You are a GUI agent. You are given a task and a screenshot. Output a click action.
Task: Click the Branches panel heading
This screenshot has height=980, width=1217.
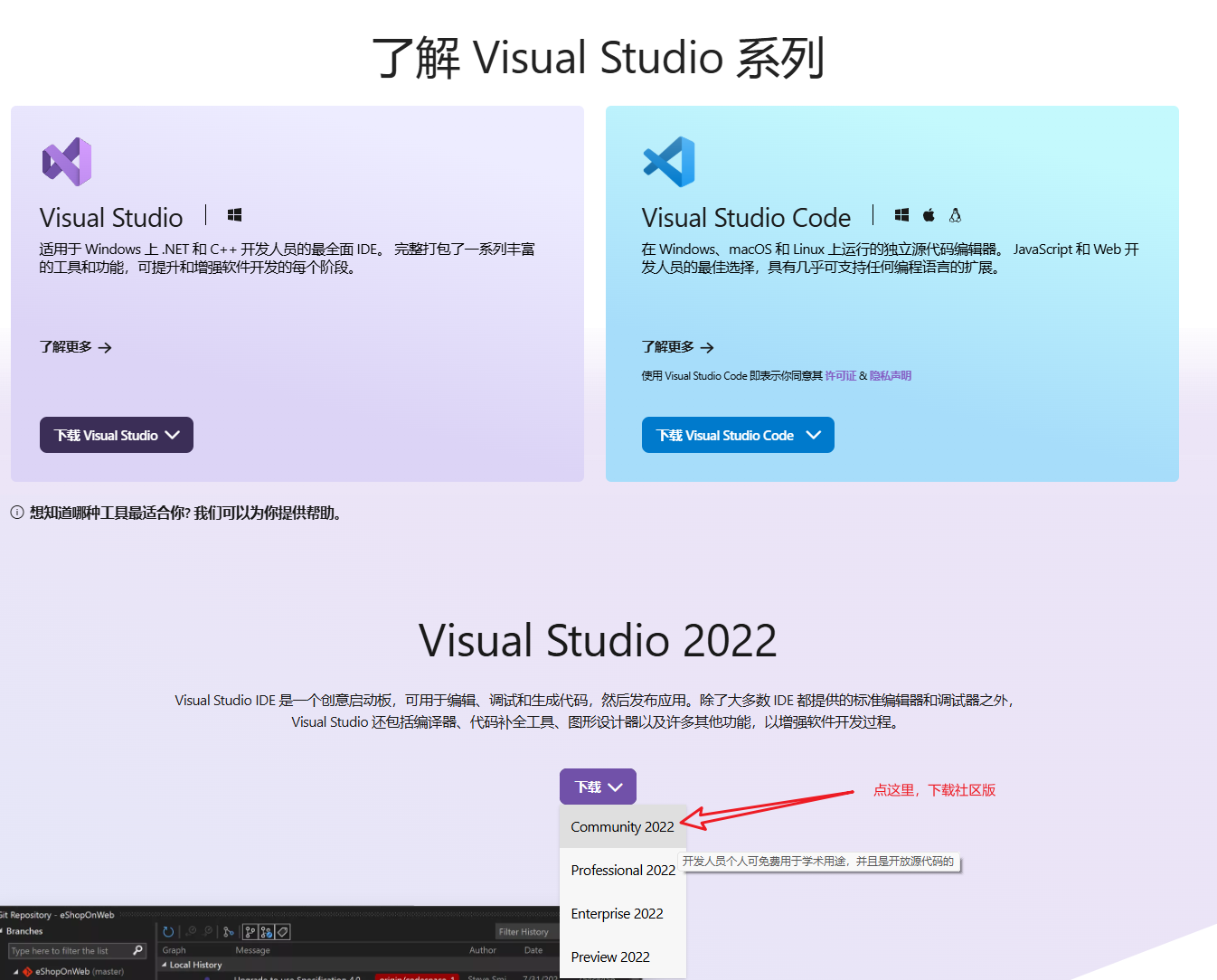tap(24, 931)
